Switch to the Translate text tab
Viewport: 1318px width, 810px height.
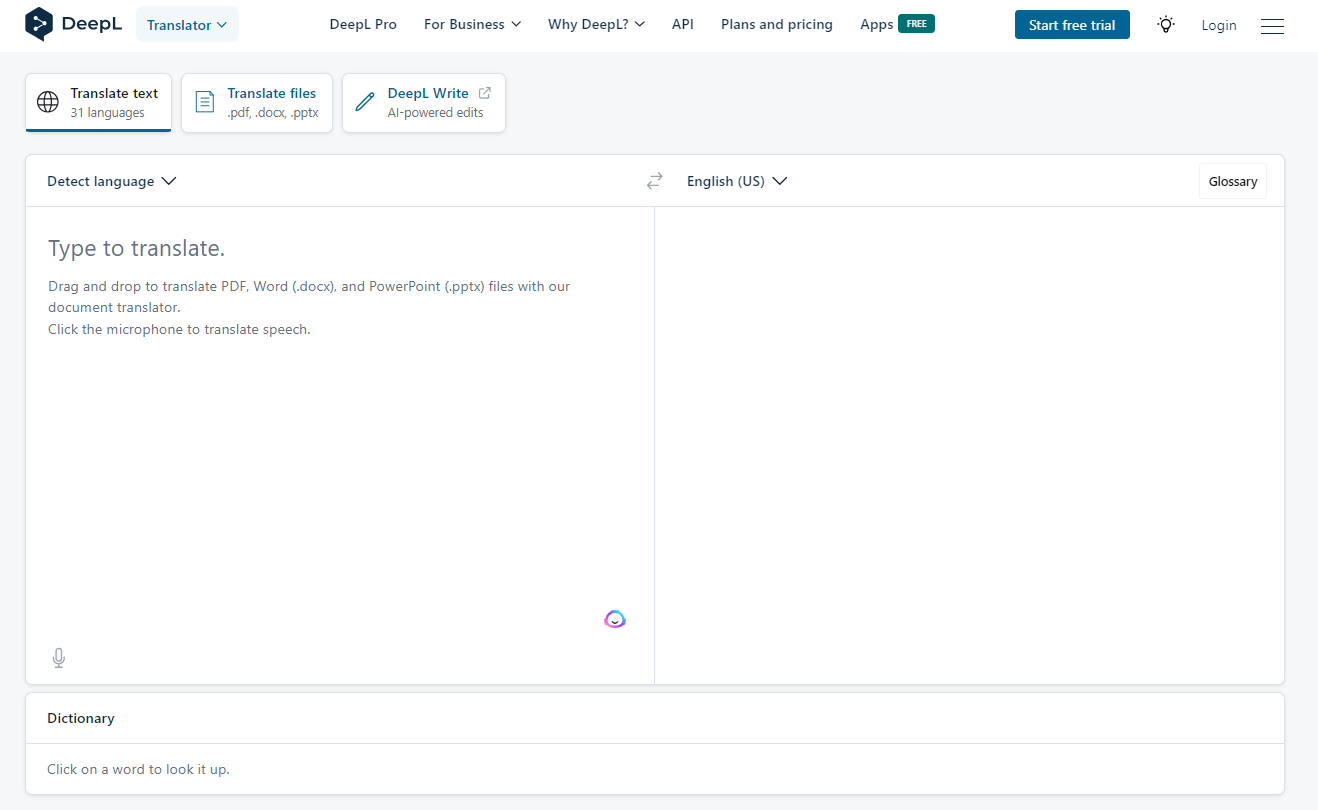(98, 103)
